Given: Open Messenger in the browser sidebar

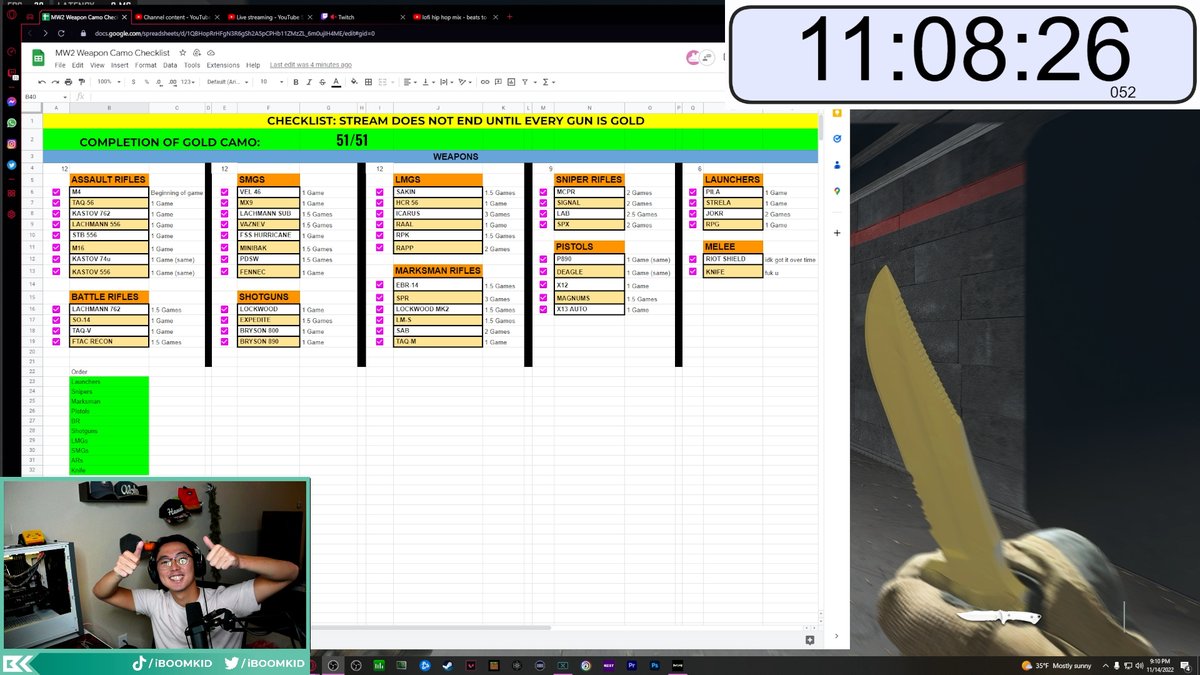Looking at the screenshot, I should tap(11, 102).
